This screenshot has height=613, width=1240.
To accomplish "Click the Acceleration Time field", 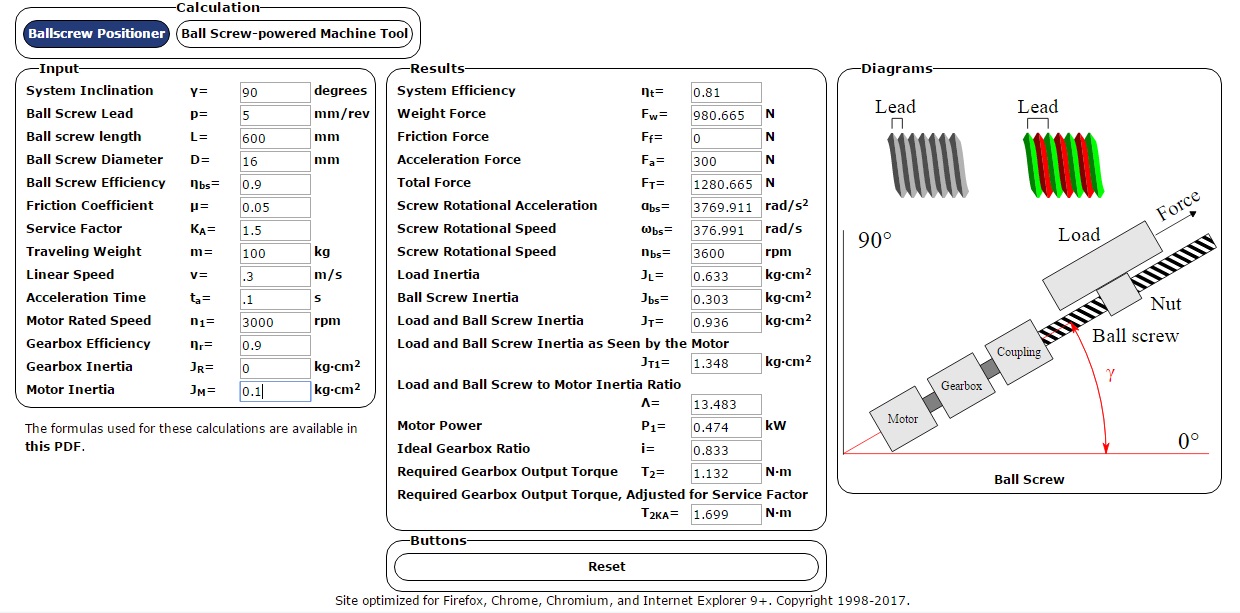I will click(276, 299).
